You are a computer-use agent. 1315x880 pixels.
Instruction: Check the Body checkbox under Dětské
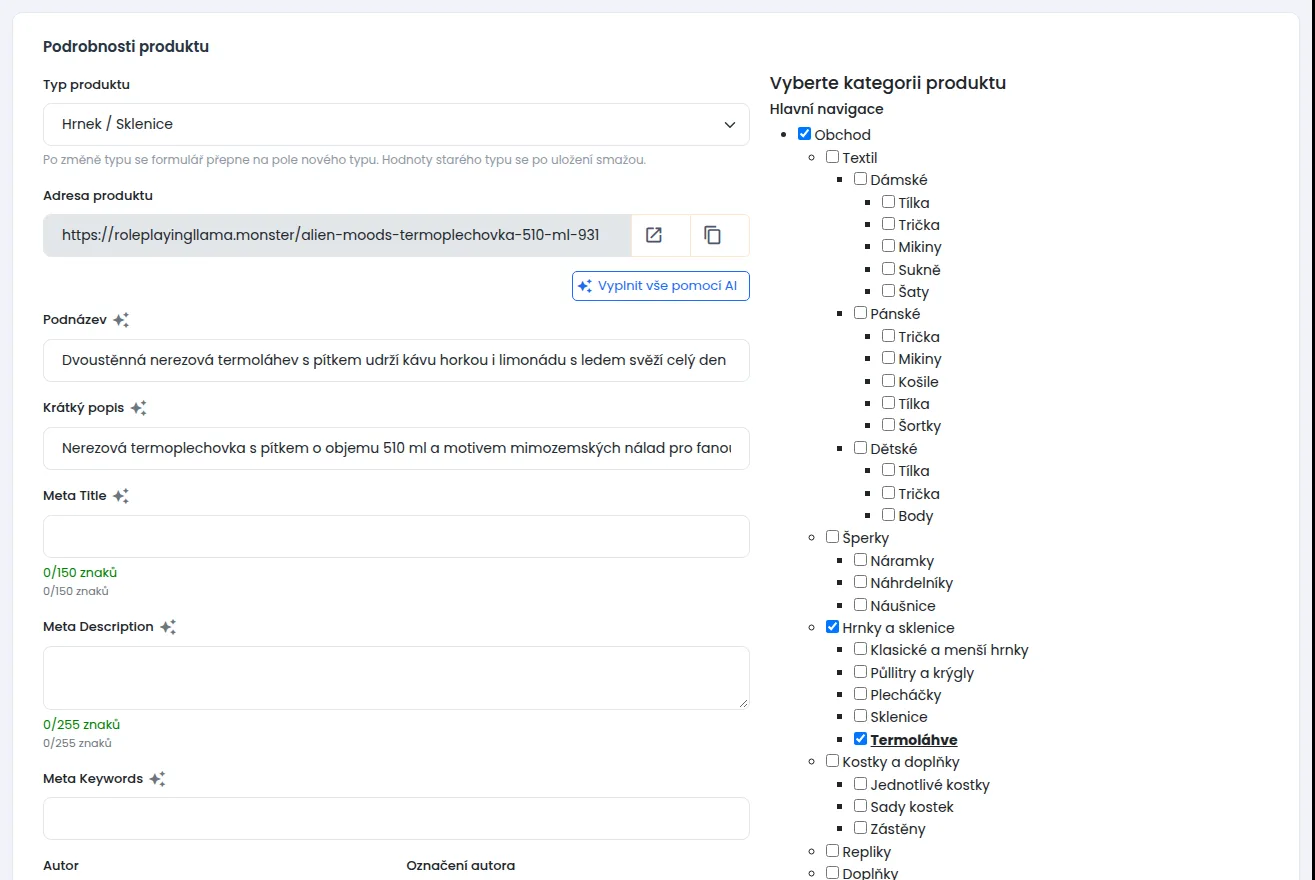888,515
